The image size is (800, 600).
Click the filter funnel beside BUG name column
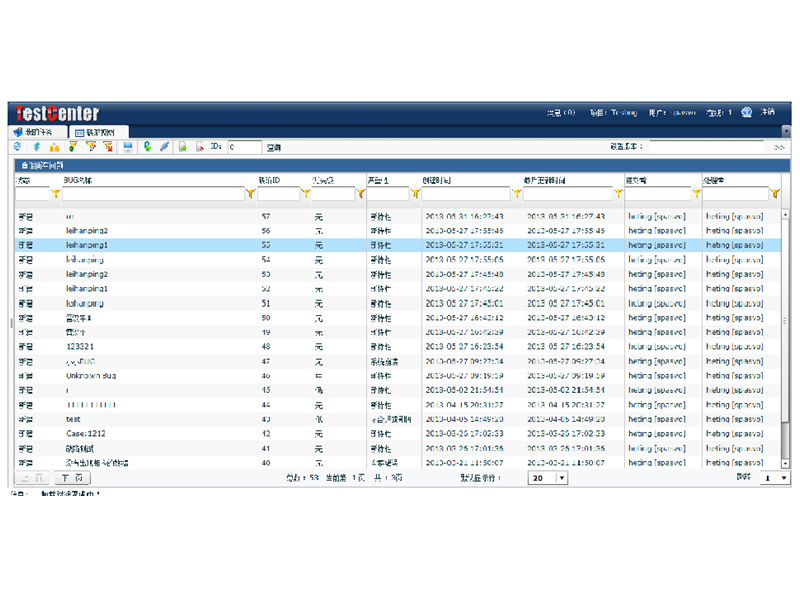(249, 194)
